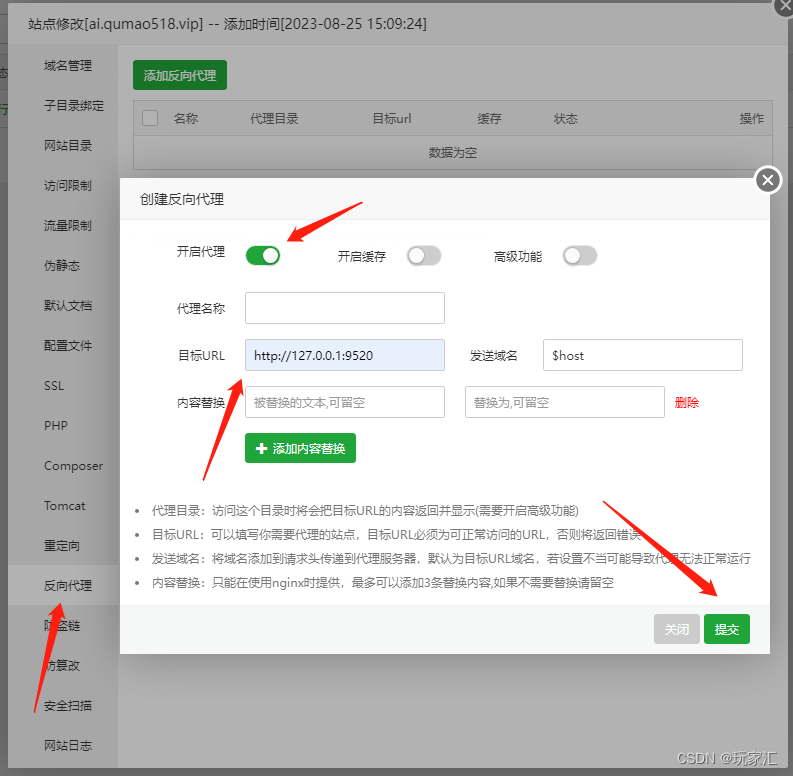This screenshot has height=776, width=793.
Task: Click the 状态 column header
Action: point(565,119)
